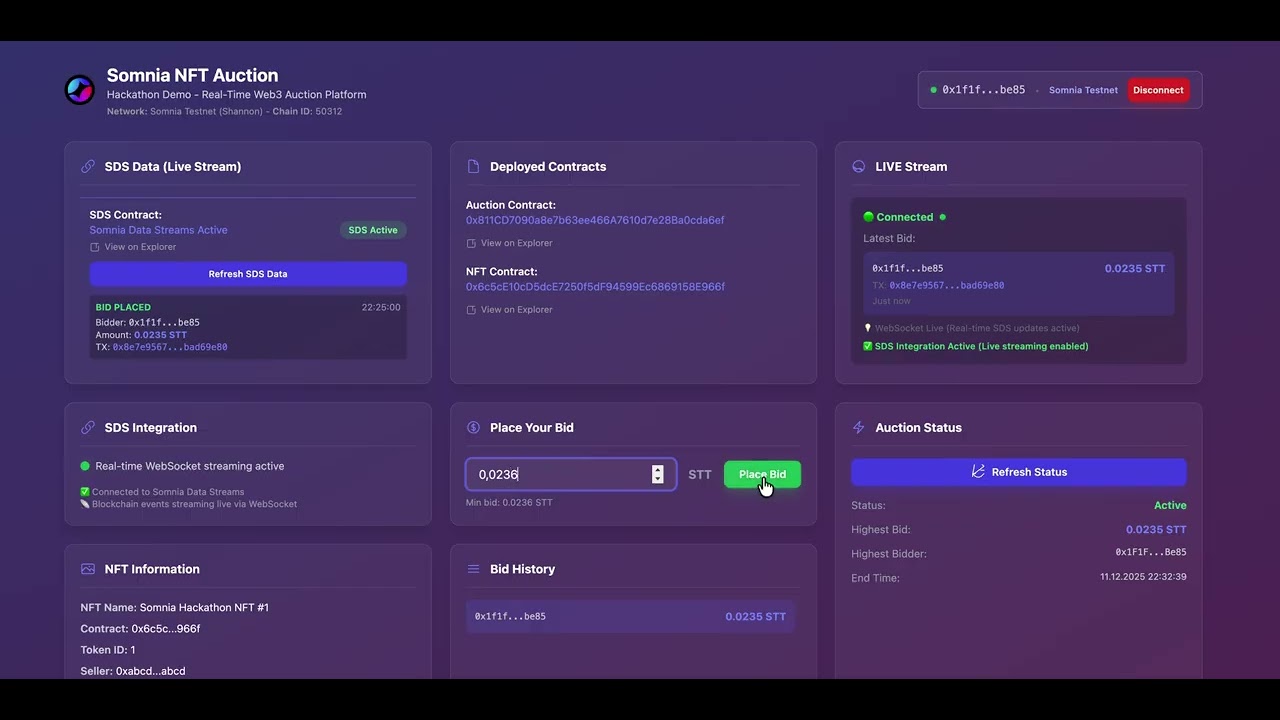Viewport: 1280px width, 720px height.
Task: Click the Contract: 0x6c5c...966f line
Action: click(x=140, y=629)
